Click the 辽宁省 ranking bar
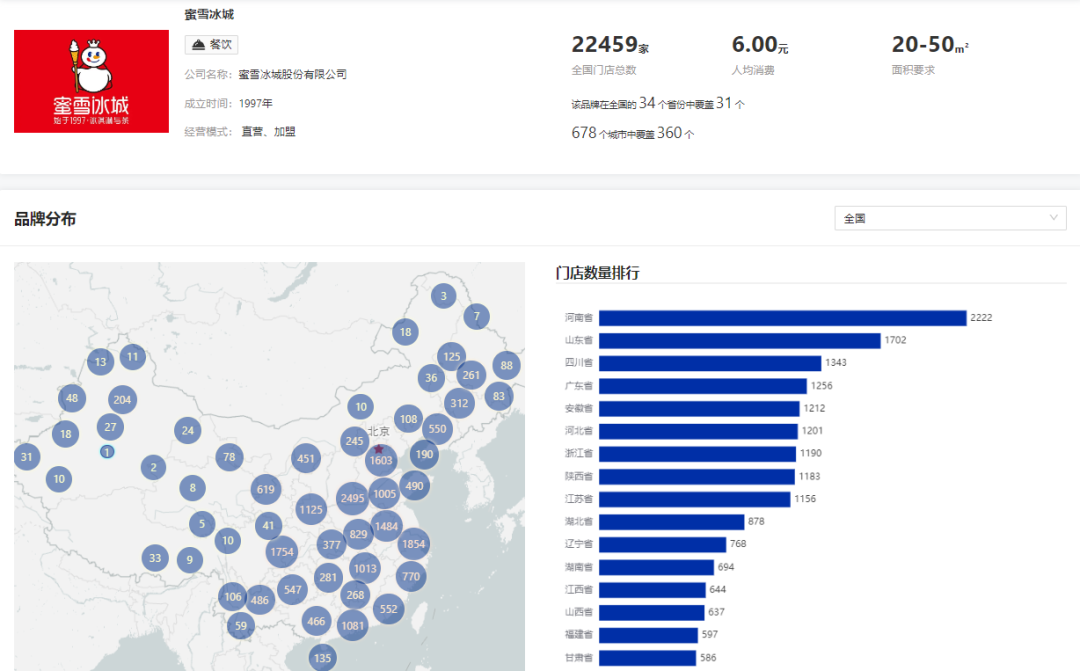 (663, 544)
